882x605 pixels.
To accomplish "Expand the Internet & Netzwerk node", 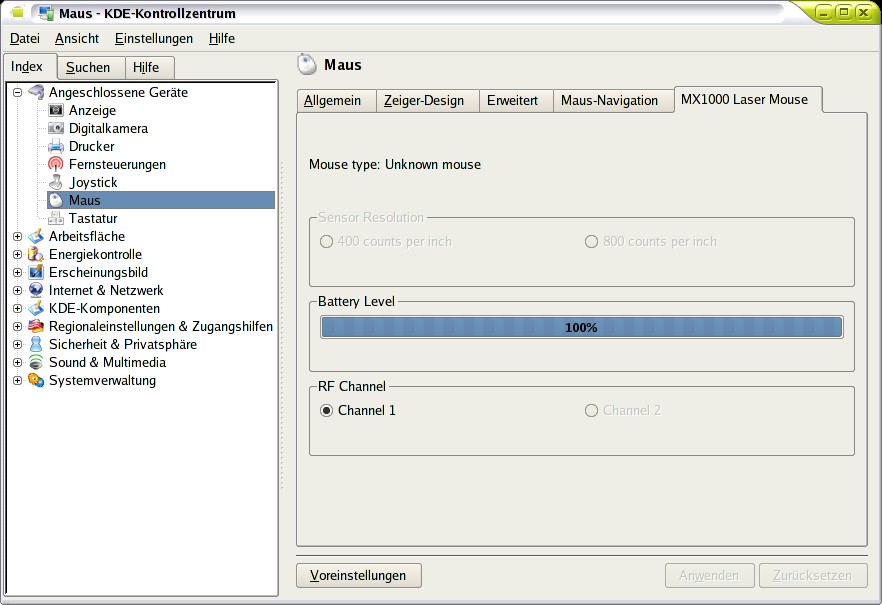I will [x=17, y=290].
